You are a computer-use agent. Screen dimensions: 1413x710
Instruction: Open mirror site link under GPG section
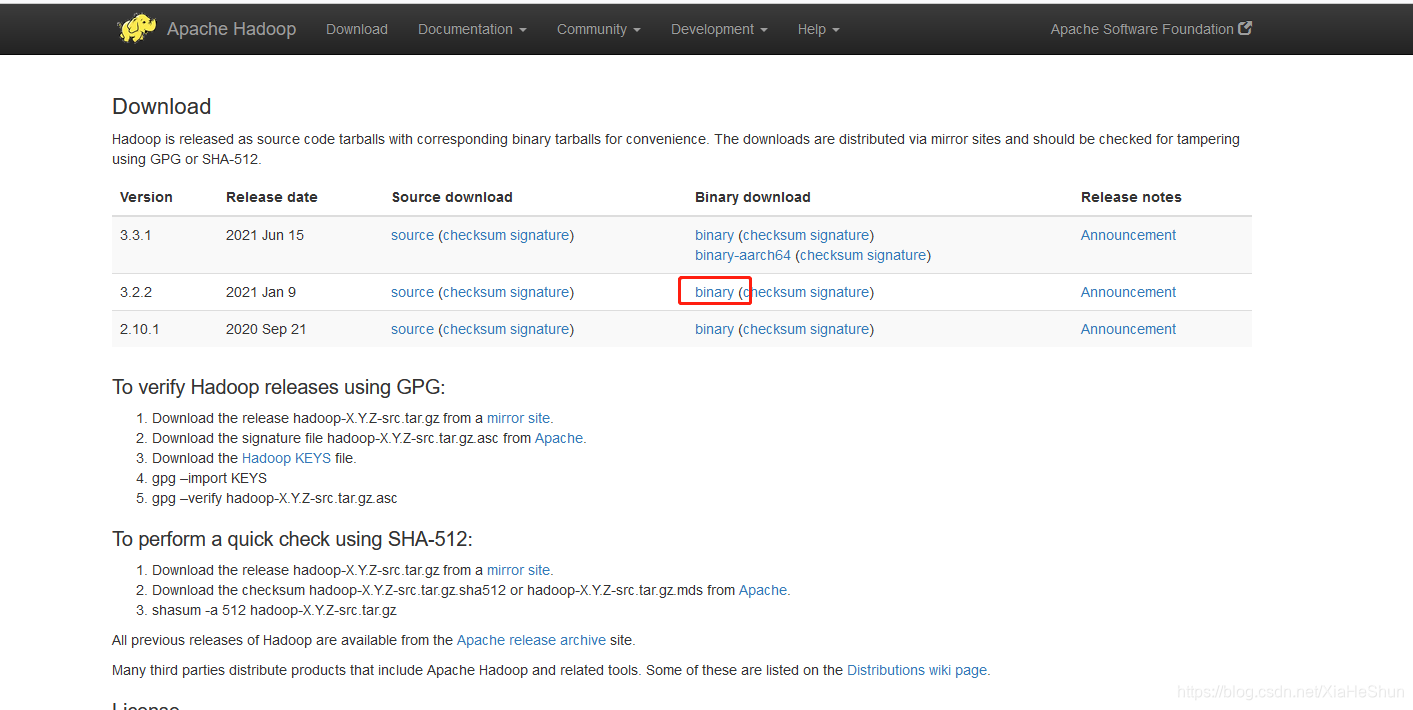tap(518, 418)
